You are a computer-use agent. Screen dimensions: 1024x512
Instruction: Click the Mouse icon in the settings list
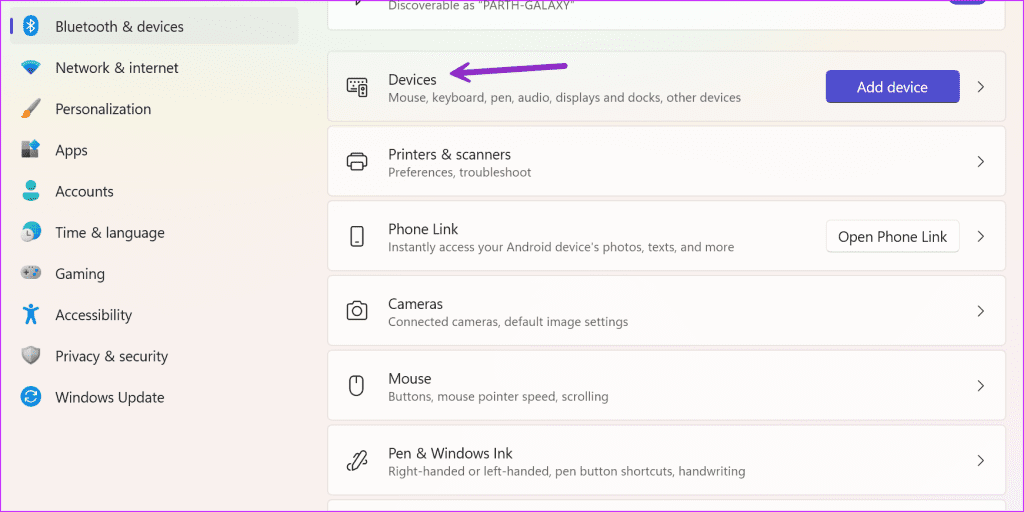click(x=357, y=385)
